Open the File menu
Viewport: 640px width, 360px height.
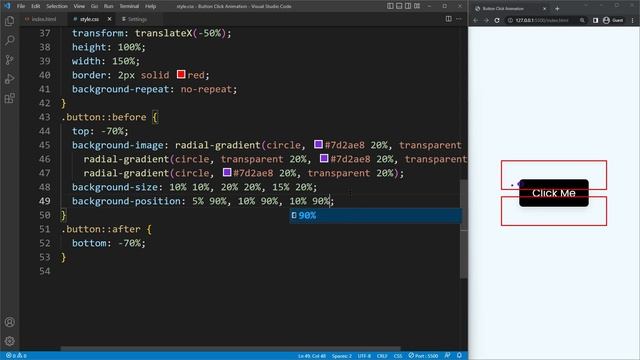21,6
